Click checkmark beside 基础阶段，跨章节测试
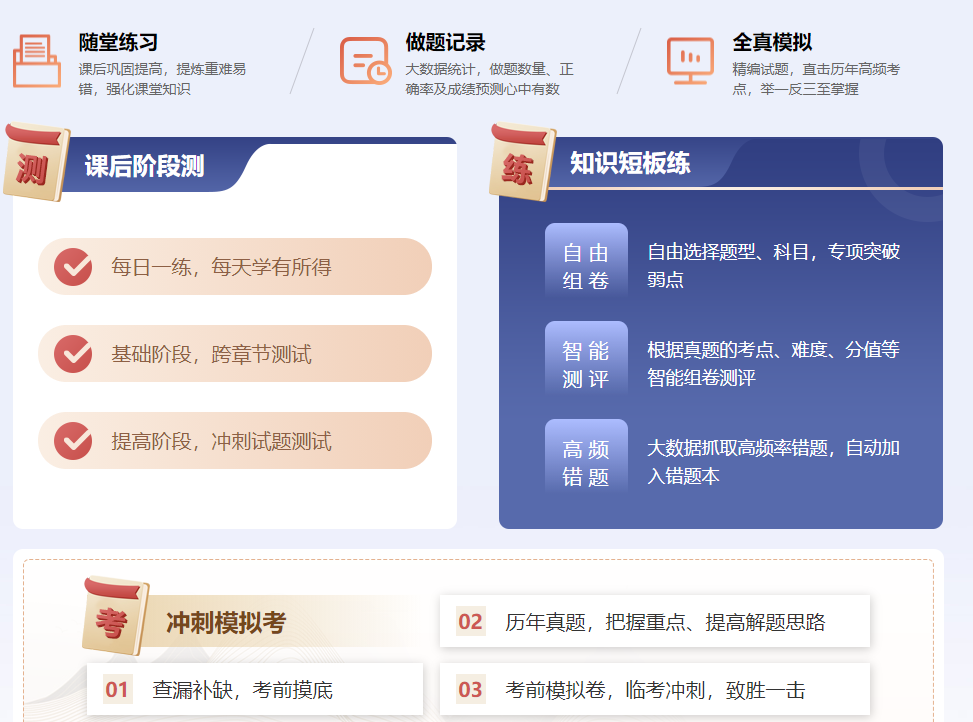This screenshot has height=722, width=973. pos(73,354)
